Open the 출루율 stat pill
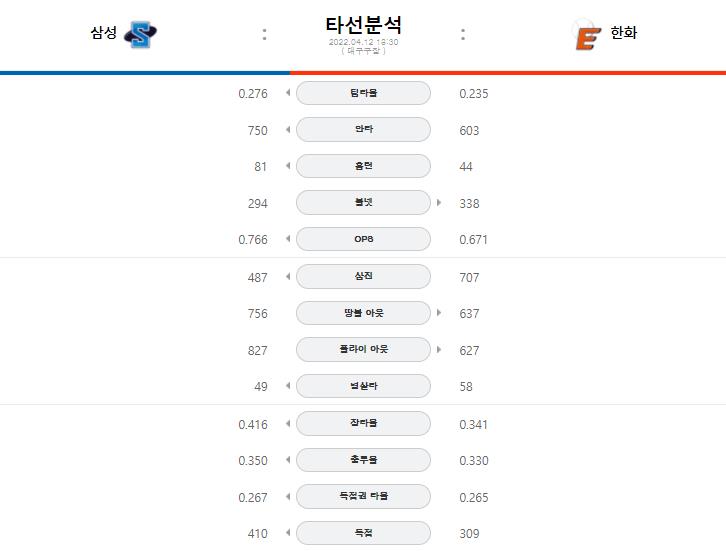This screenshot has height=551, width=726. (363, 460)
